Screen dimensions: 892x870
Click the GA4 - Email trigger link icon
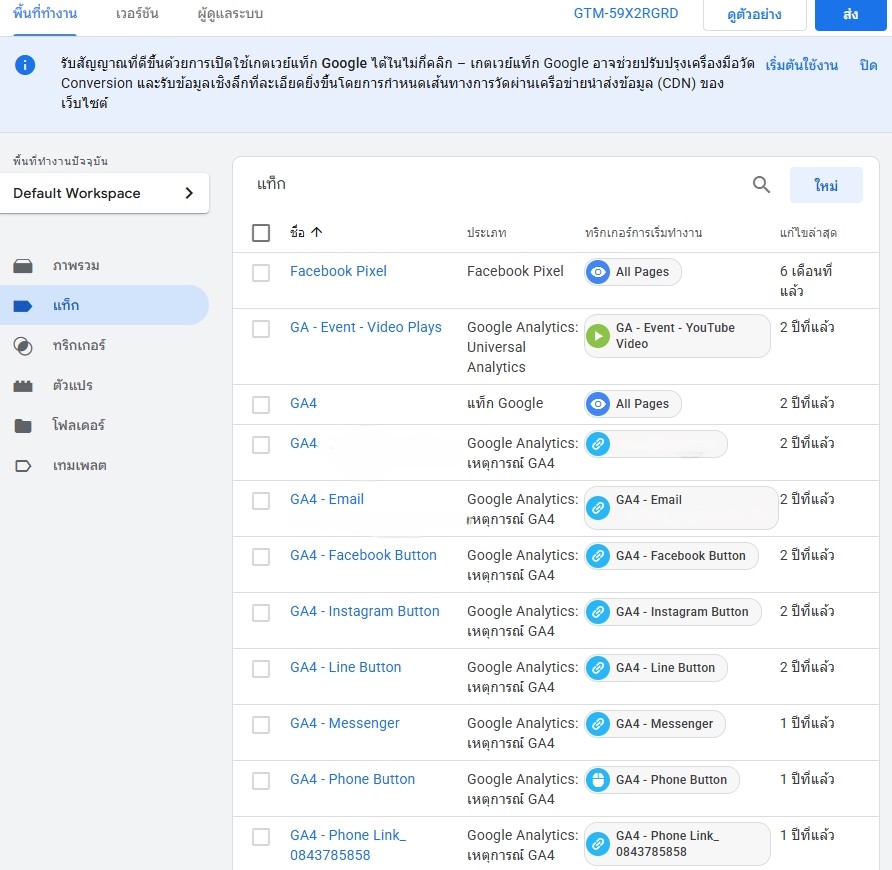tap(598, 508)
